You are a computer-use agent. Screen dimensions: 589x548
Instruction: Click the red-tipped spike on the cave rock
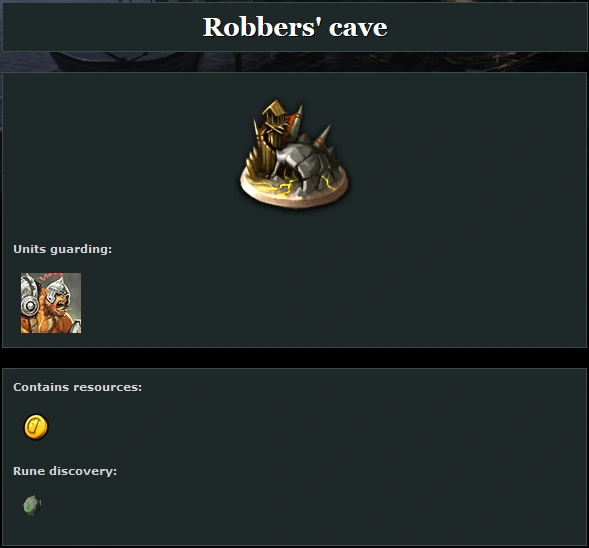pos(323,136)
